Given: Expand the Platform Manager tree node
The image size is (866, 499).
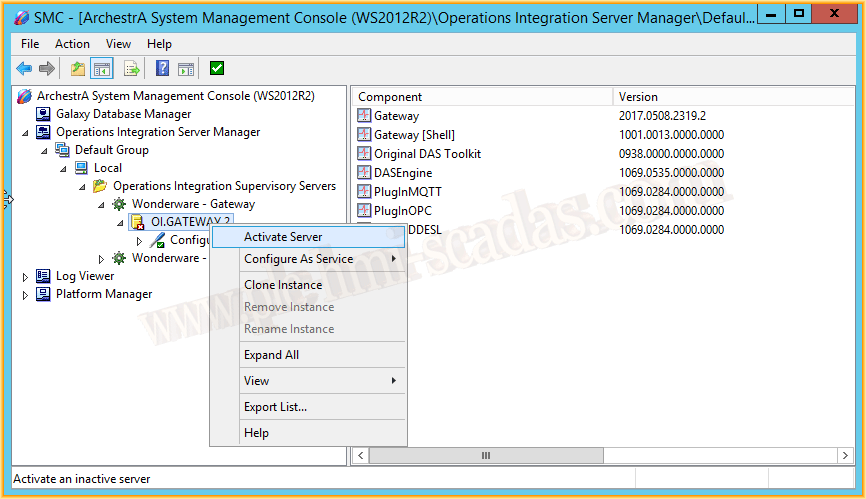Looking at the screenshot, I should 25,294.
